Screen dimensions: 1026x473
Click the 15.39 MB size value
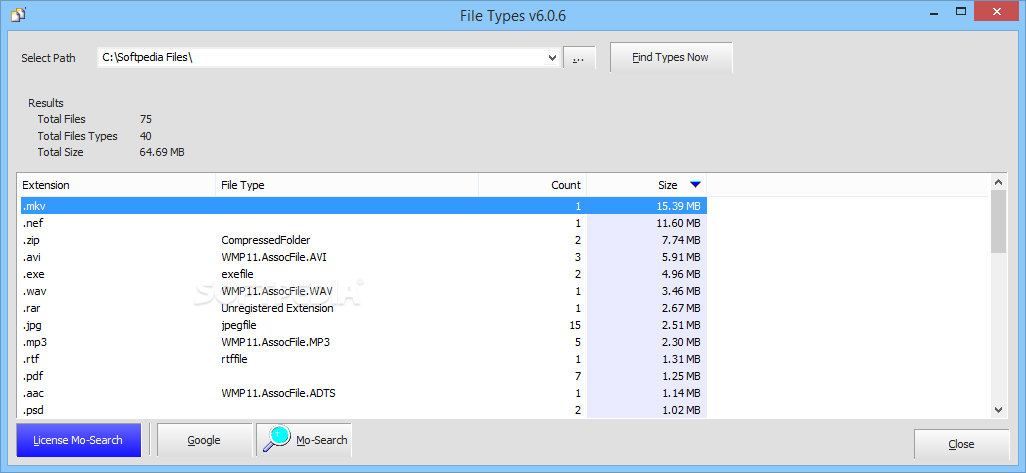(679, 206)
